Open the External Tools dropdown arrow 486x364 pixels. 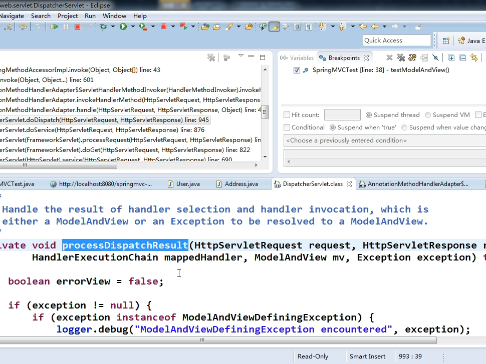(x=153, y=27)
